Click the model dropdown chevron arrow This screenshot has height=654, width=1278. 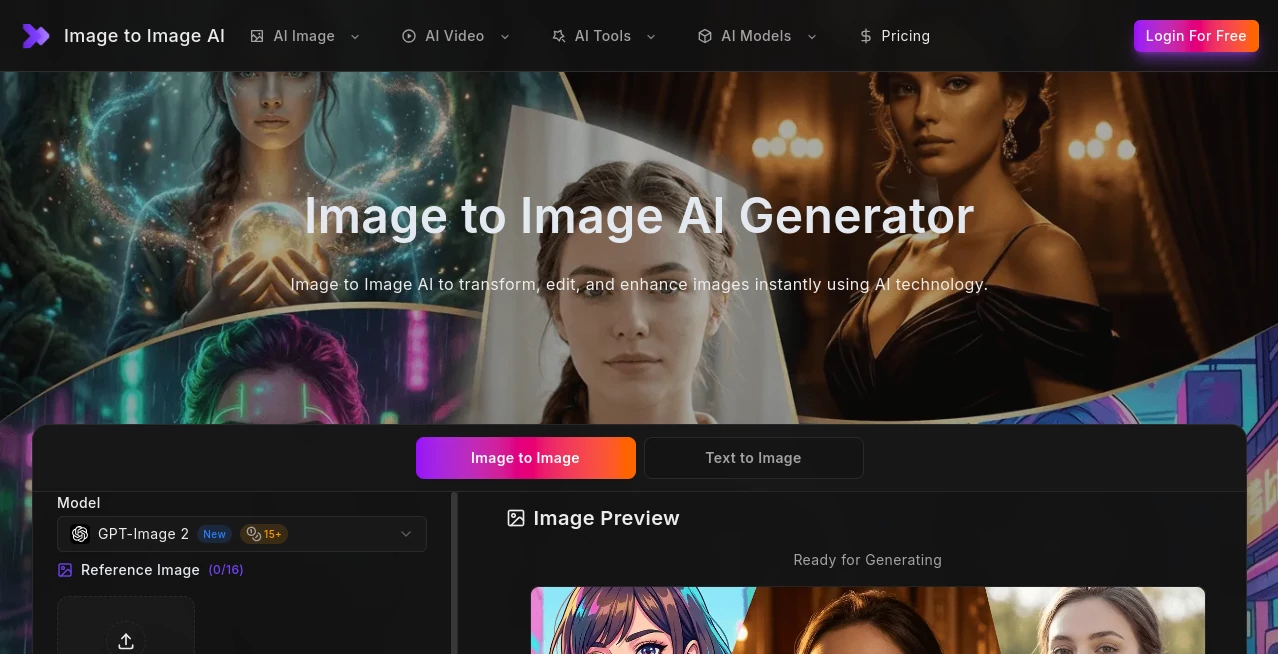coord(406,534)
